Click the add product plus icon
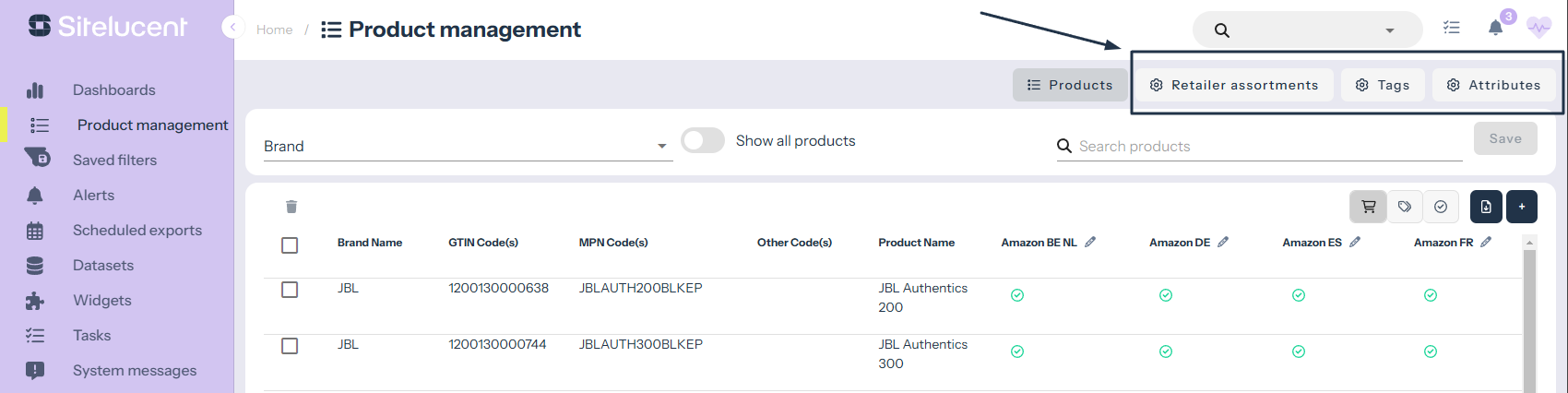This screenshot has height=393, width=1568. click(x=1522, y=207)
